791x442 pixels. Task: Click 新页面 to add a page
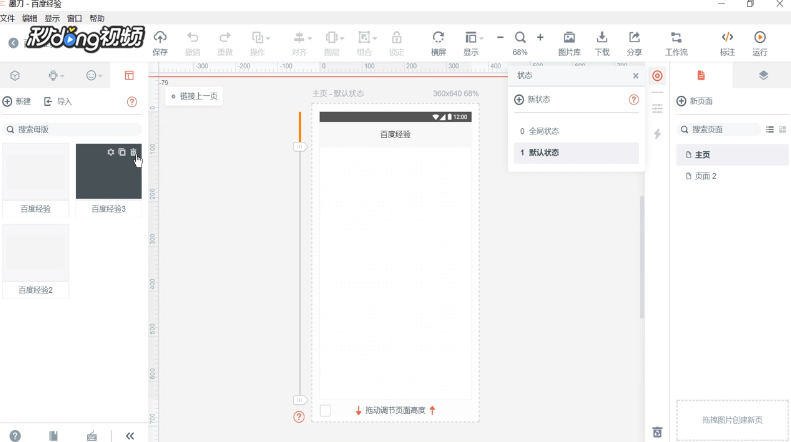pyautogui.click(x=695, y=101)
